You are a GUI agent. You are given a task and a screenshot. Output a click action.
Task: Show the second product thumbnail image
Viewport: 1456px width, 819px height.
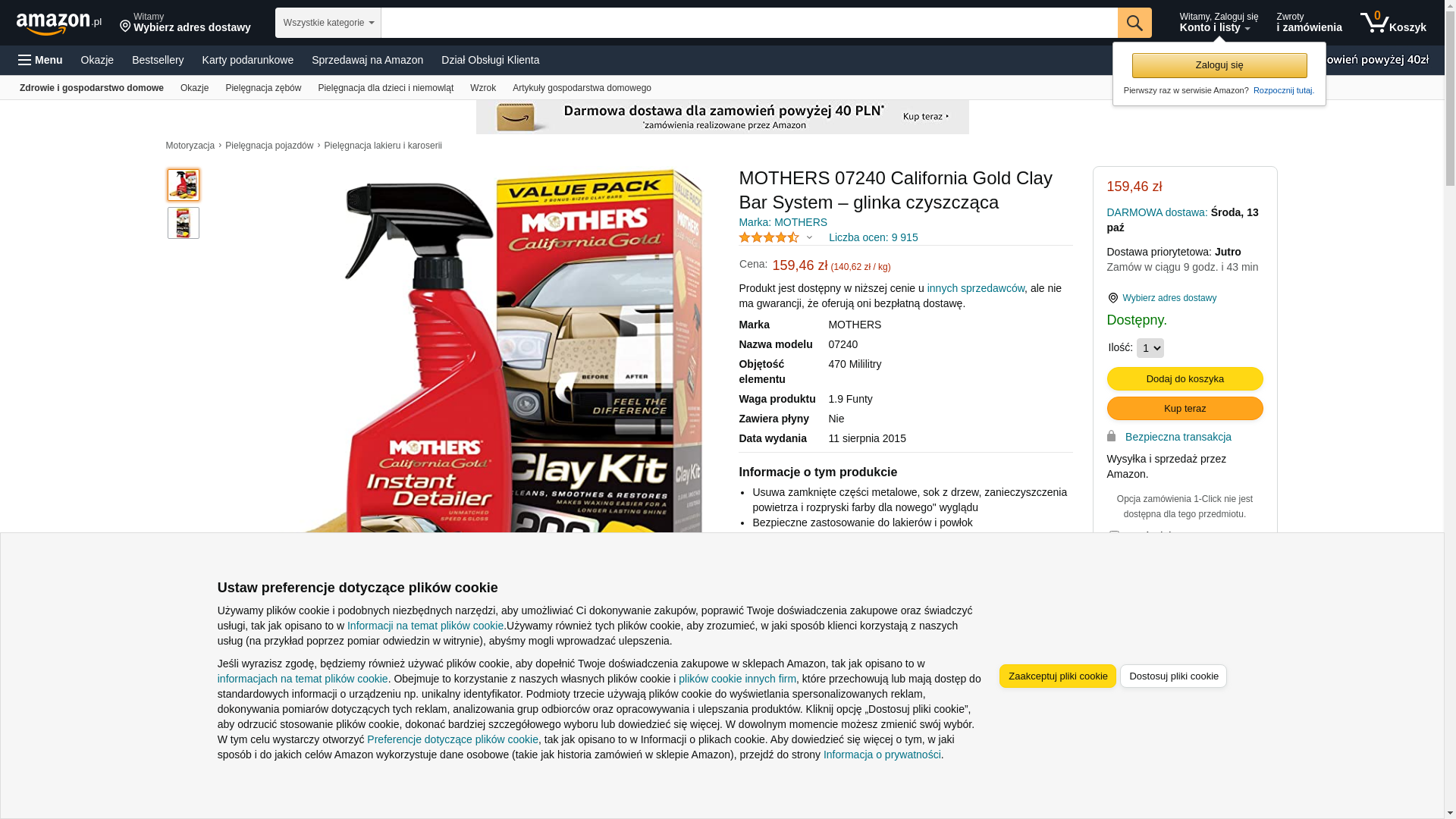point(183,223)
